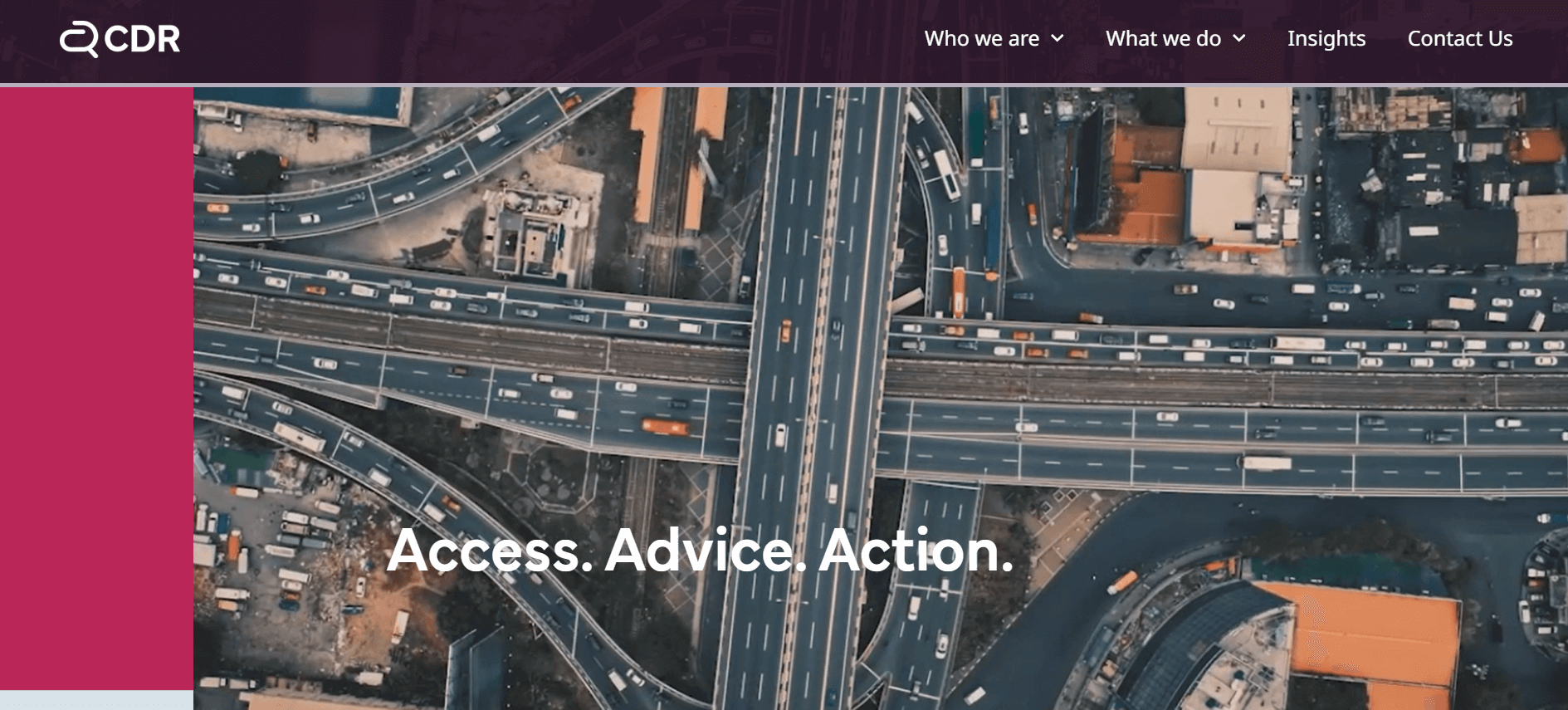Open the Contact Us page

(1460, 38)
